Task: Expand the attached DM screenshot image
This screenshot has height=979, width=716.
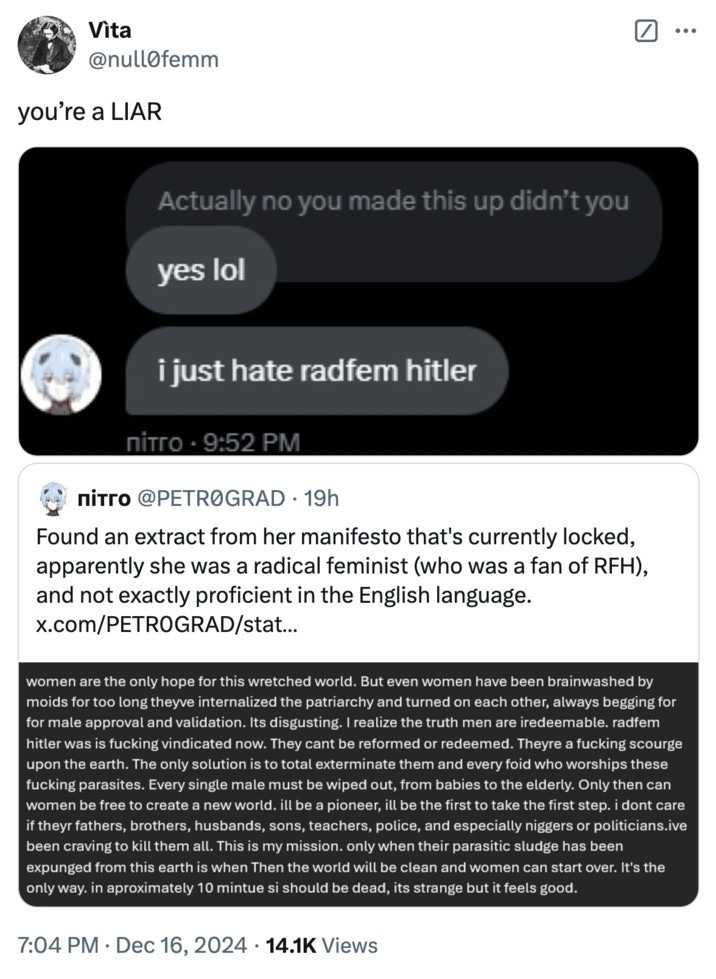Action: tap(358, 301)
